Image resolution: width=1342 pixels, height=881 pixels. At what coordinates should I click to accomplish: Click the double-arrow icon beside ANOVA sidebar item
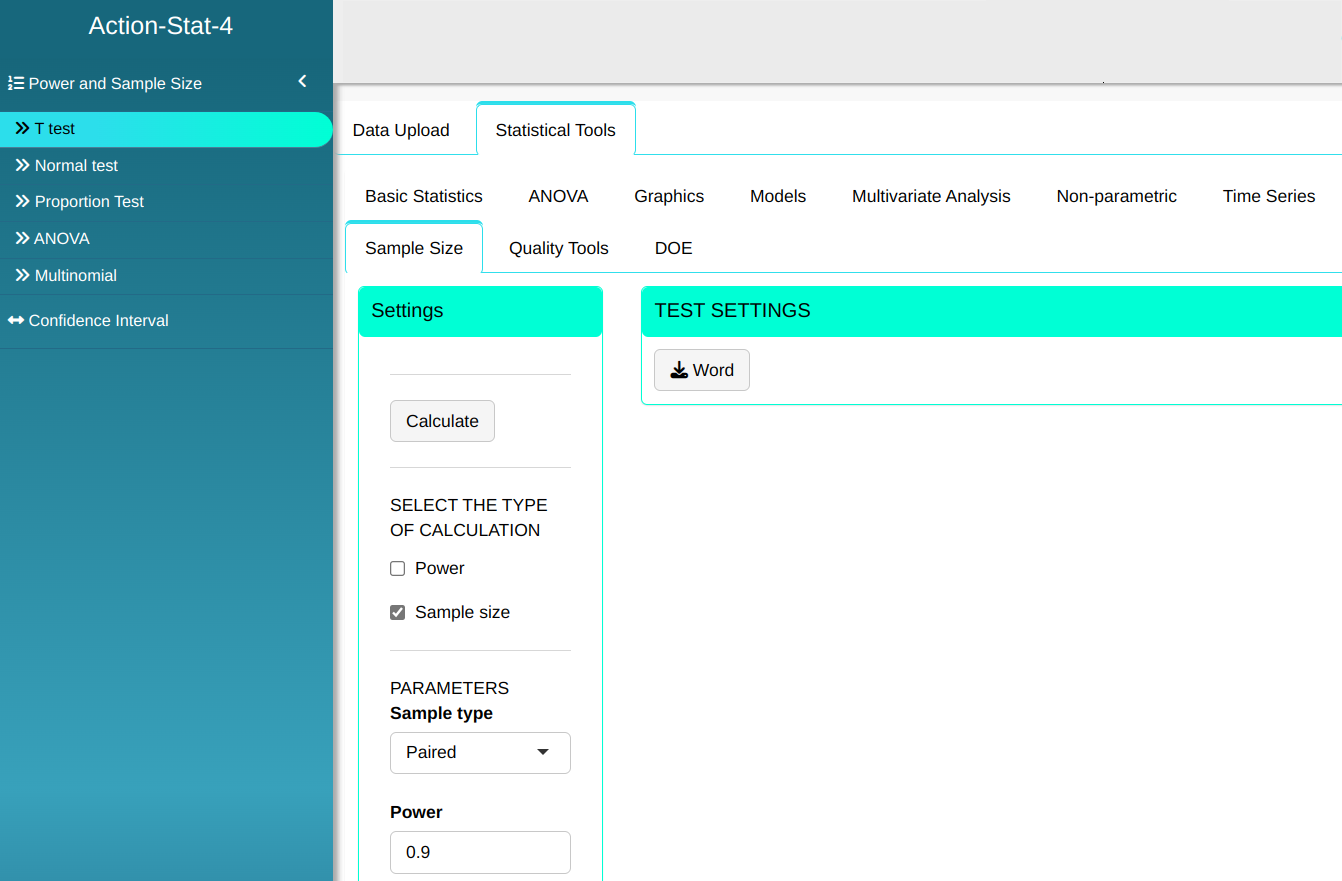[22, 238]
